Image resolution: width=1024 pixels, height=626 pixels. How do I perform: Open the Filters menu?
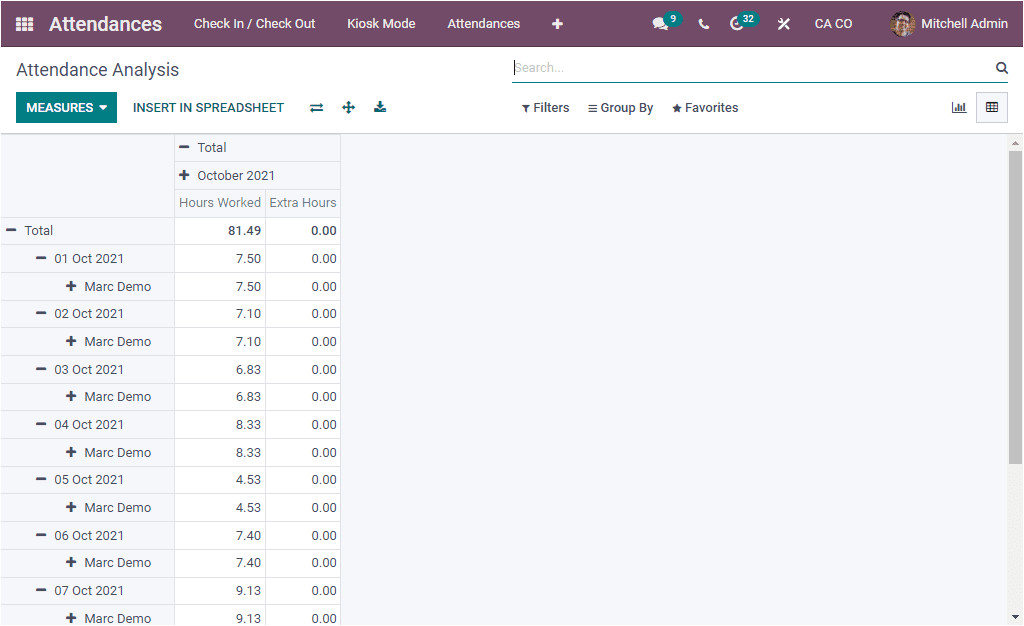[545, 107]
